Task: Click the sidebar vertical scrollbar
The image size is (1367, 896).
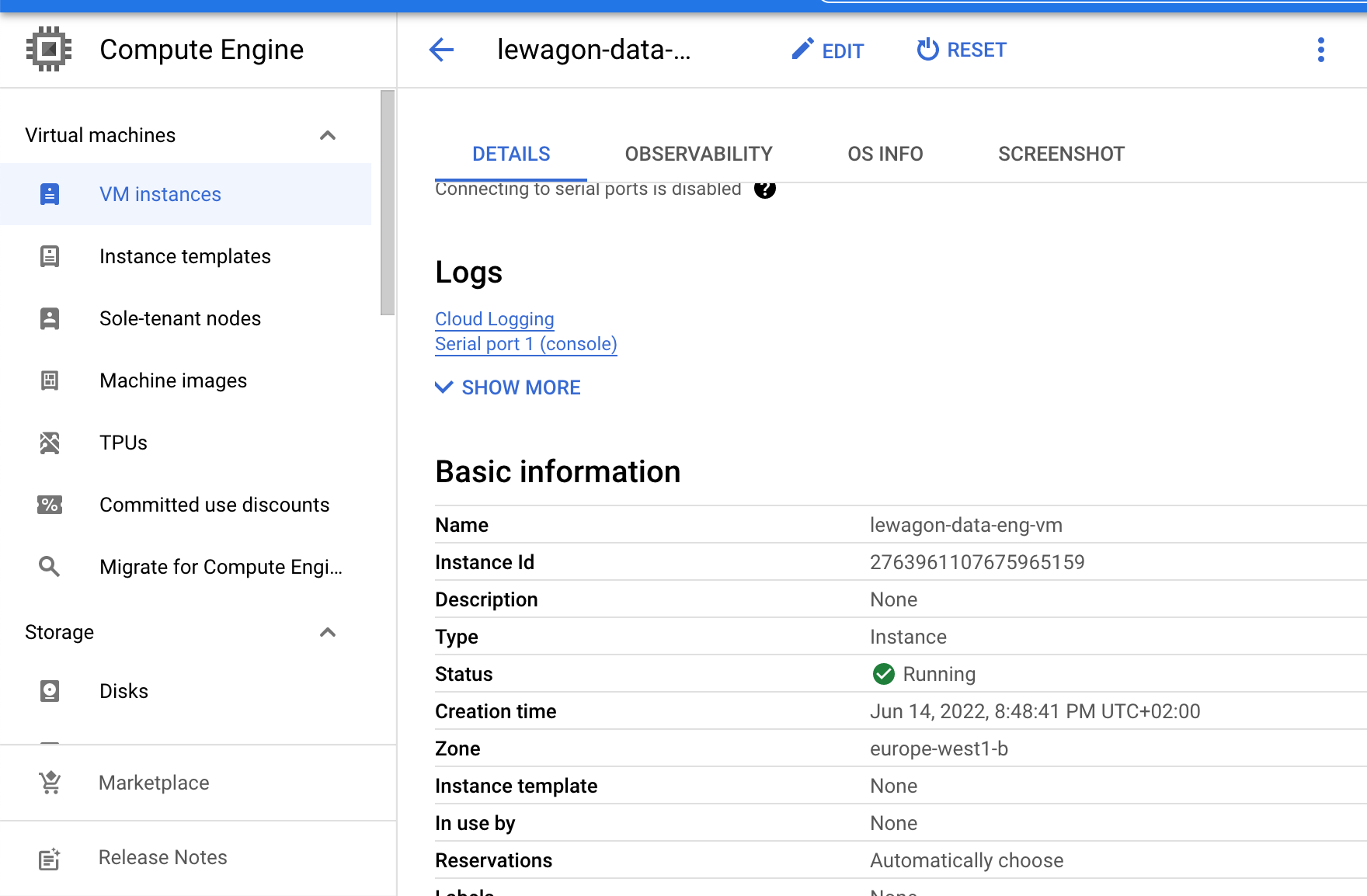Action: (x=388, y=202)
